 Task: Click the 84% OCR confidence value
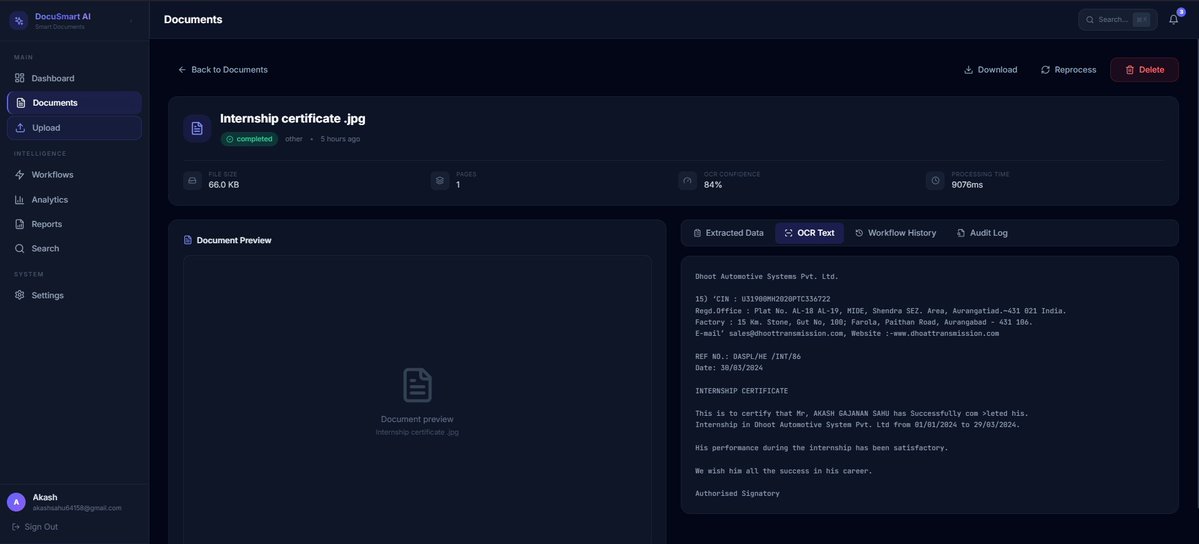(x=713, y=185)
